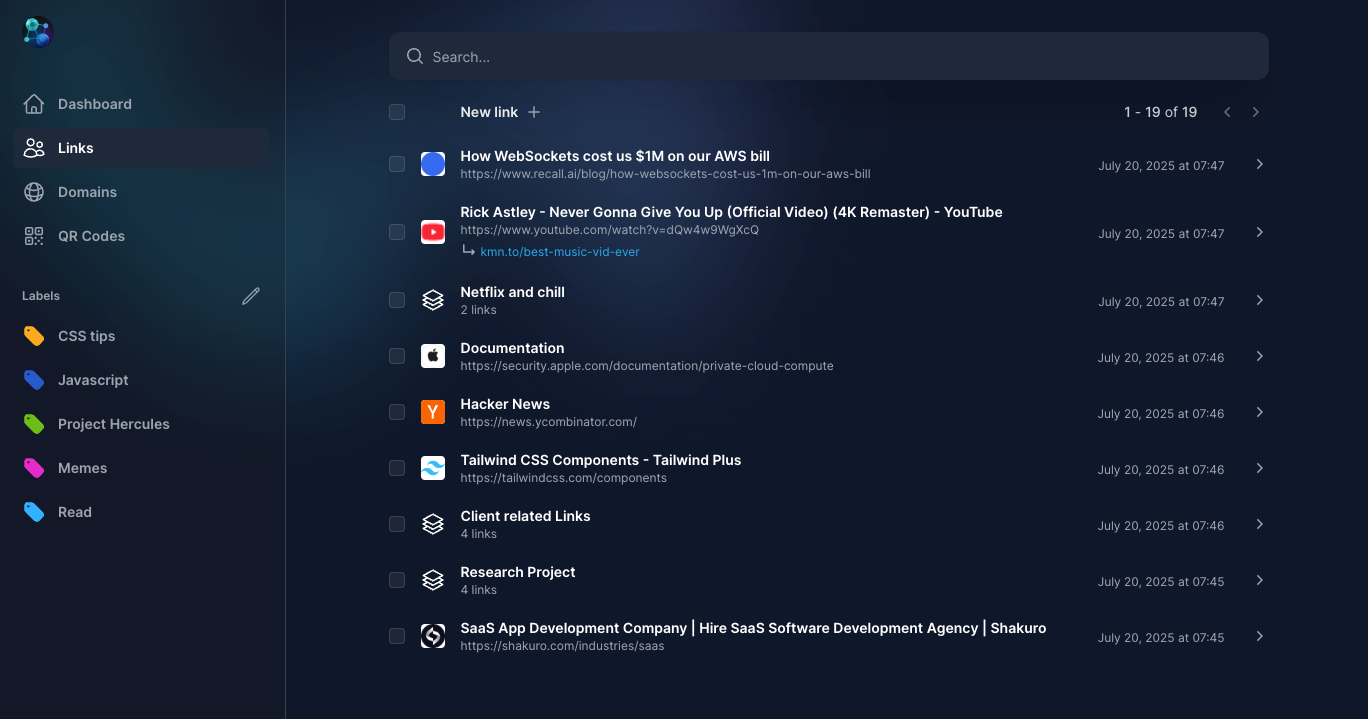Check the select-all checkbox in the header row
This screenshot has width=1368, height=719.
396,112
